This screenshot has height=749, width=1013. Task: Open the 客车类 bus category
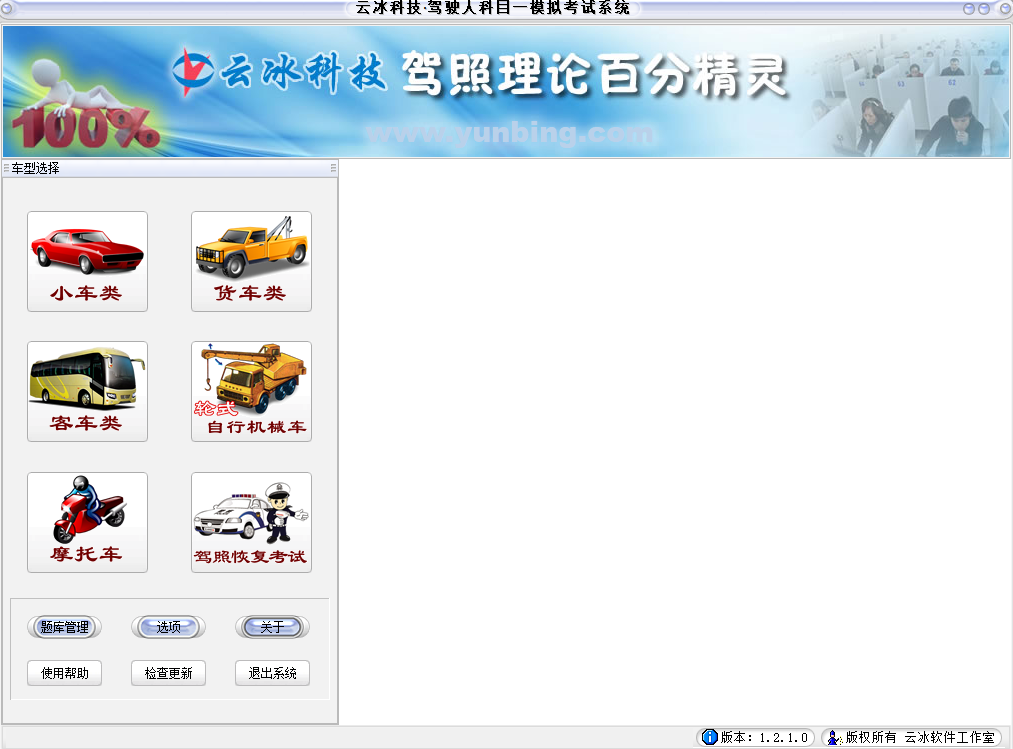87,392
